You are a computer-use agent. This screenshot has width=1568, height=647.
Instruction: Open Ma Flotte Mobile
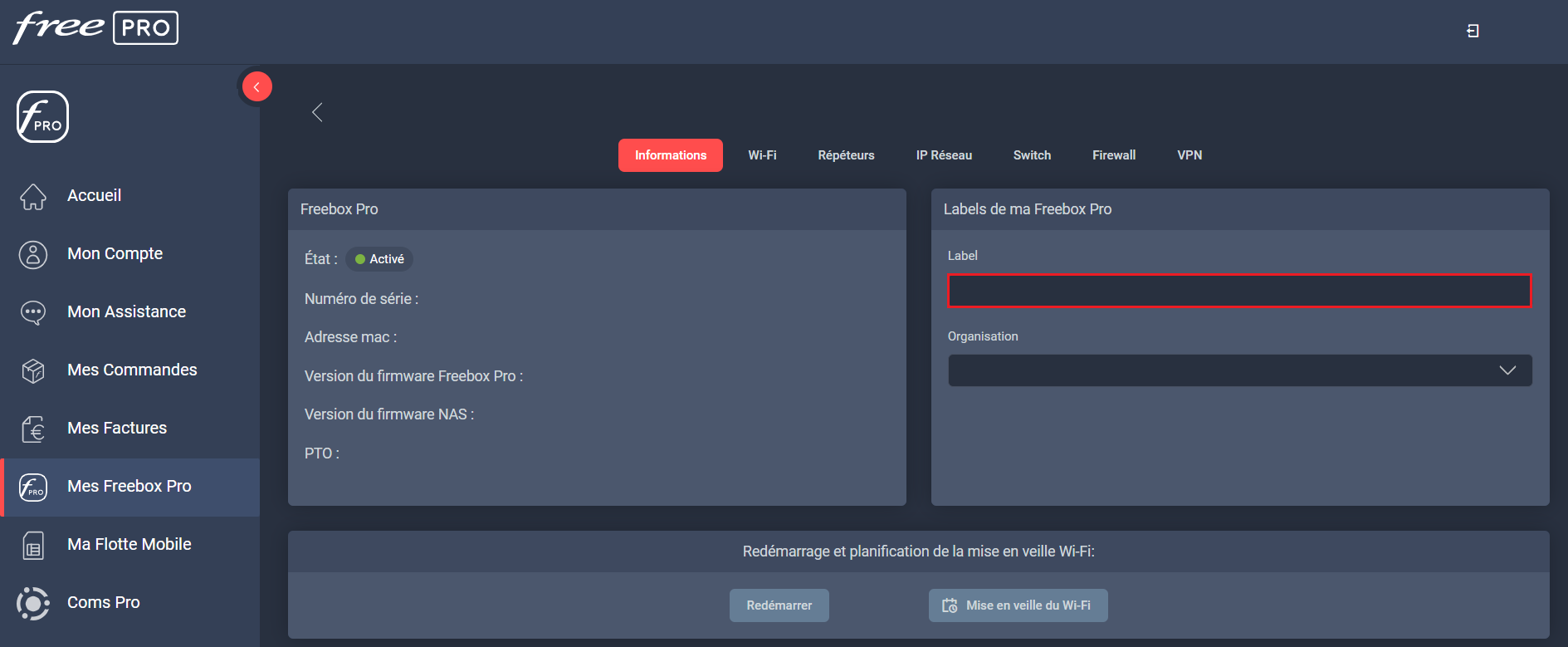(x=129, y=544)
